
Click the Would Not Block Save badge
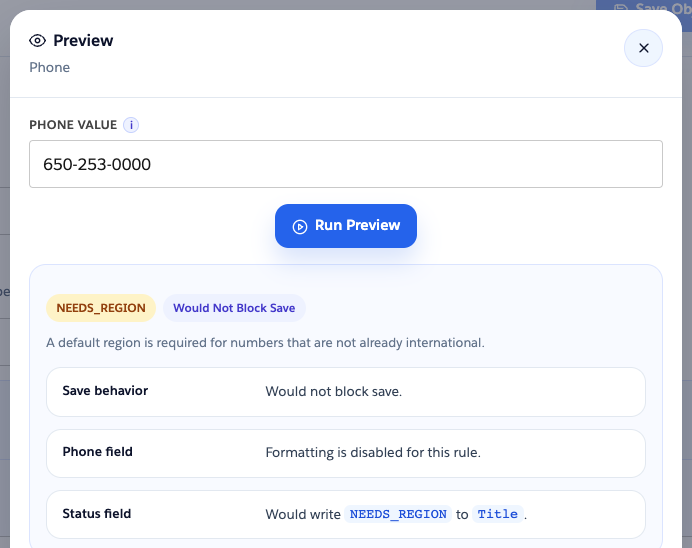click(234, 308)
